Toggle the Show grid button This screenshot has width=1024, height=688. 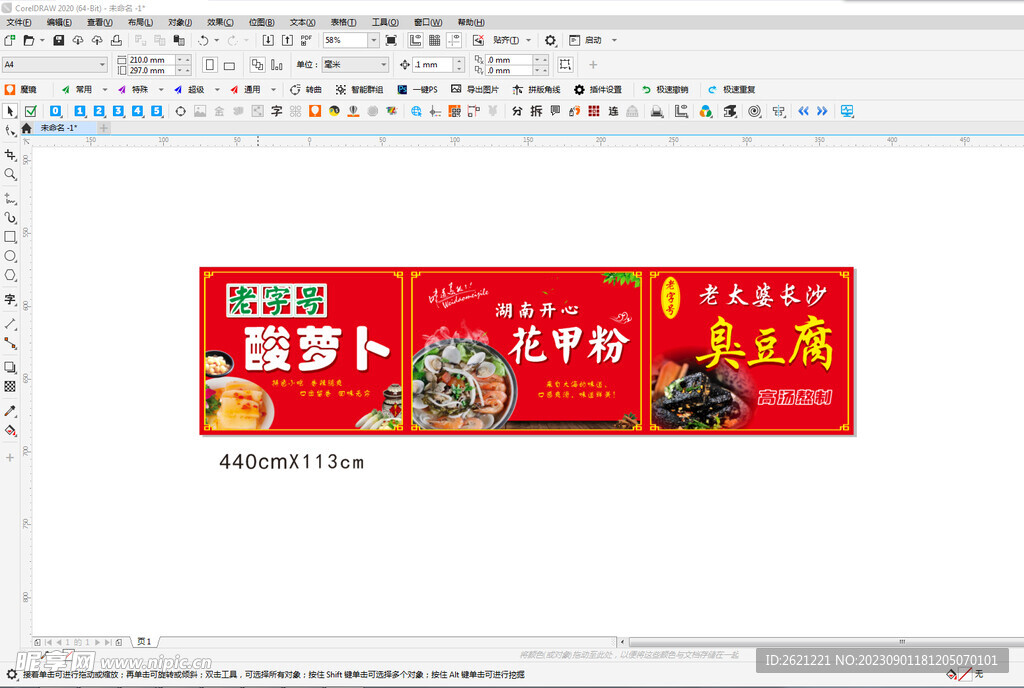(x=434, y=40)
